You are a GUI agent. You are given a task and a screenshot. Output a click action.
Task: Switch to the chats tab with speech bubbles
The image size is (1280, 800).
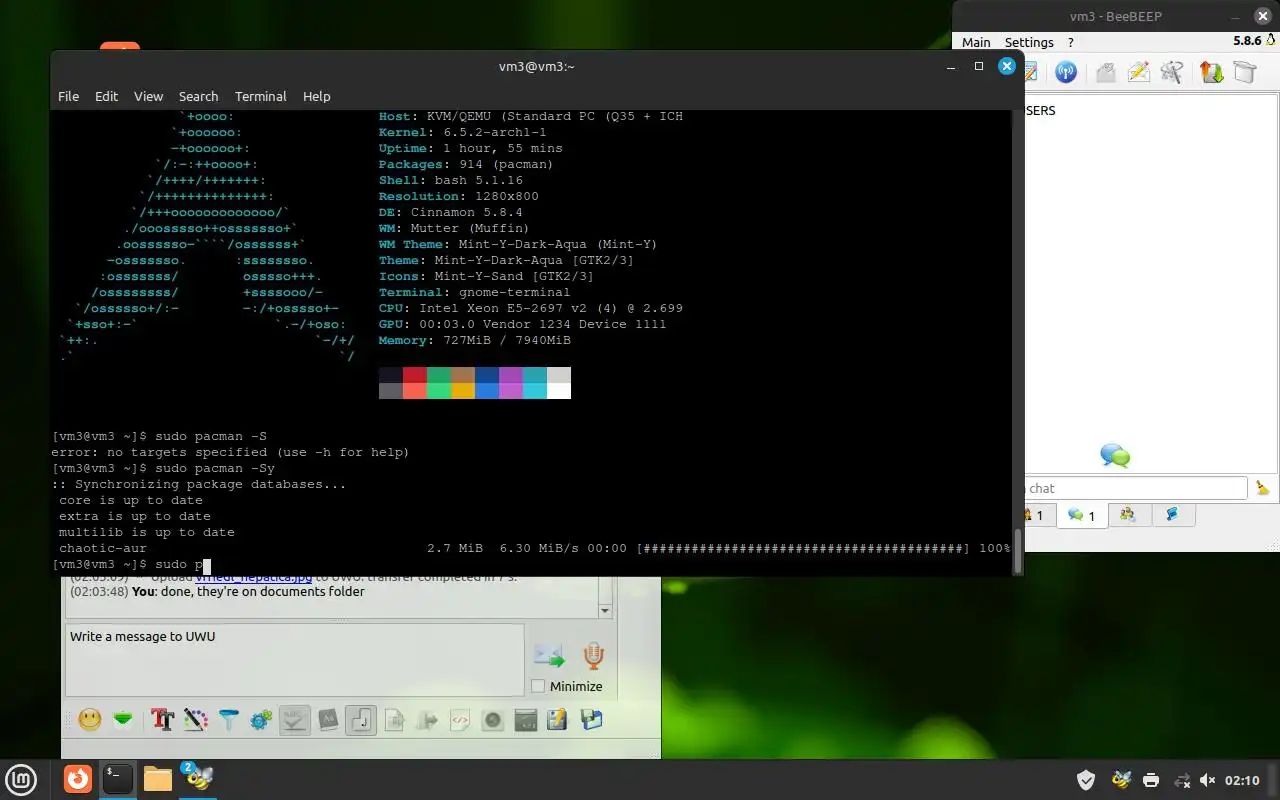point(1081,515)
